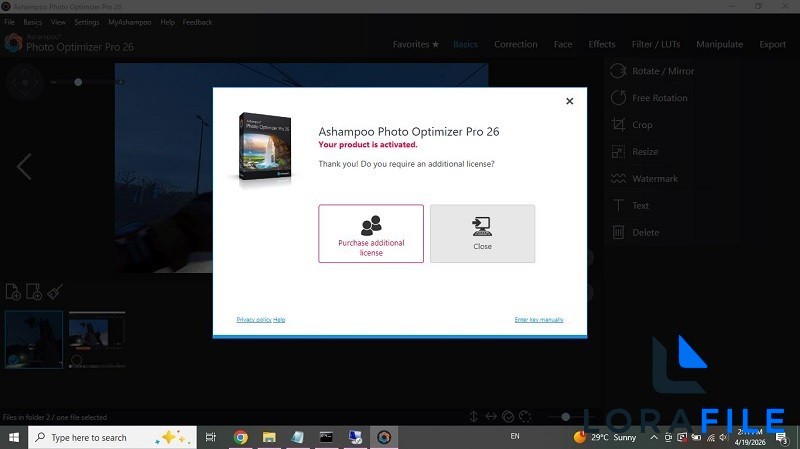
Task: Select the Text tool icon
Action: 618,205
